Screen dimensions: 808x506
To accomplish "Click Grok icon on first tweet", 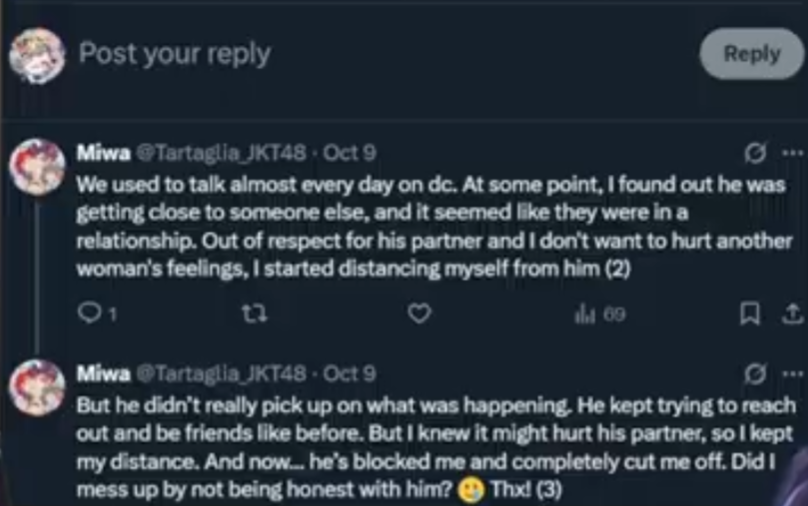I will tap(755, 153).
